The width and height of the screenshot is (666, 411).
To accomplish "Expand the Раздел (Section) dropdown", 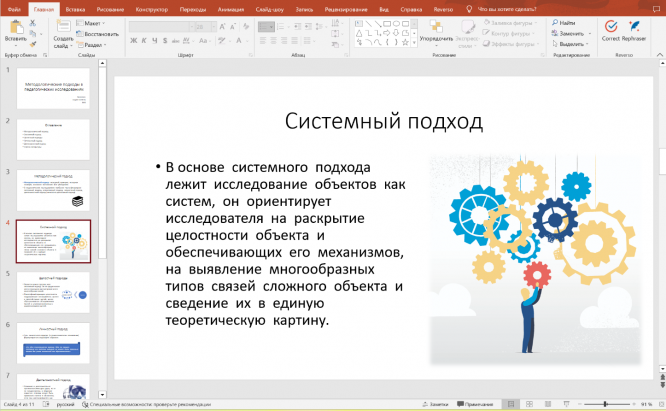I will (x=90, y=45).
